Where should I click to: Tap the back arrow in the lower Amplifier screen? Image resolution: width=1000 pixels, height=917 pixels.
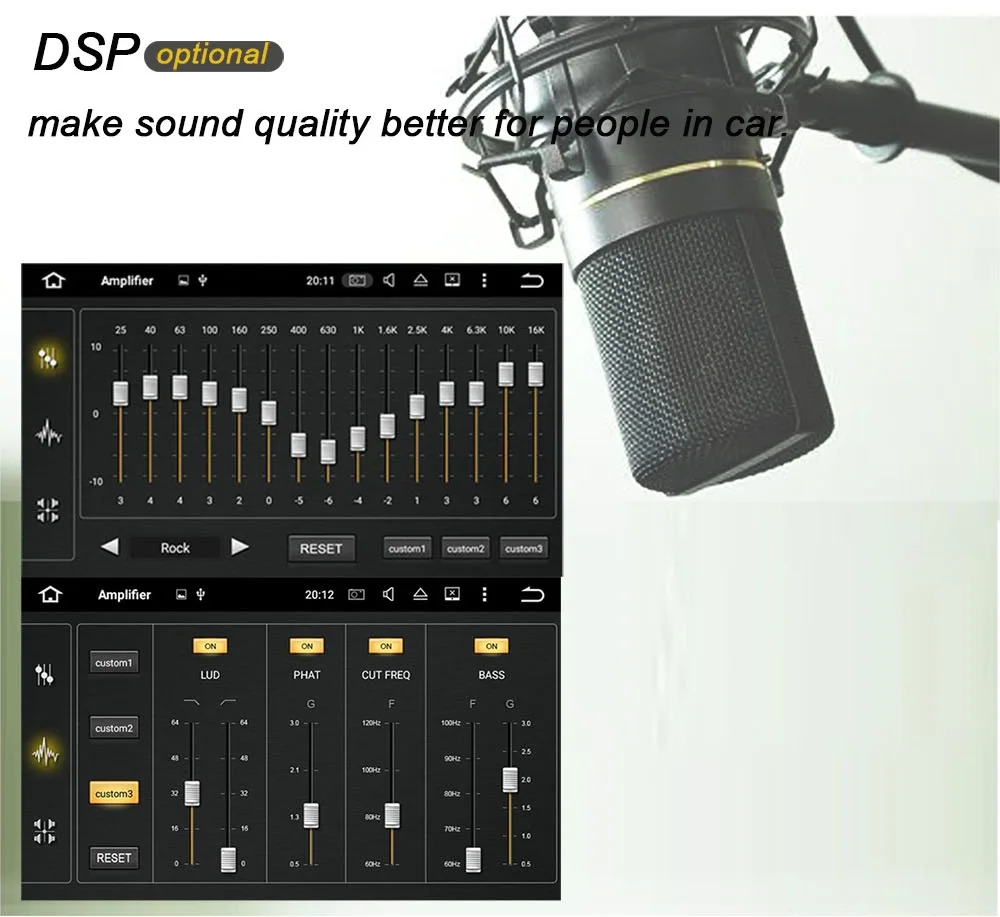532,594
